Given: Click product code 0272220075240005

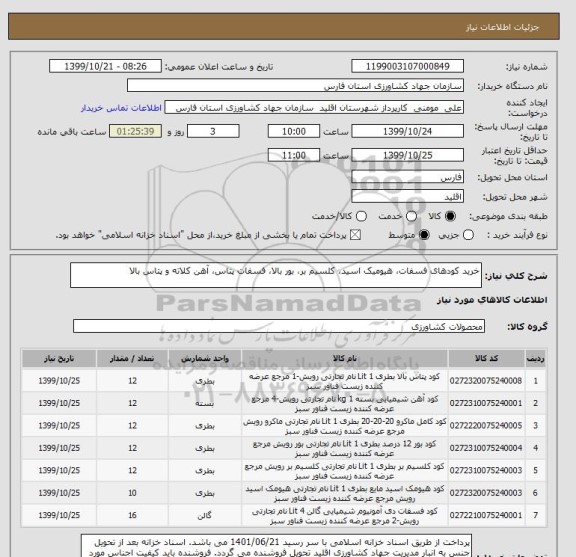Looking at the screenshot, I should pyautogui.click(x=486, y=426).
